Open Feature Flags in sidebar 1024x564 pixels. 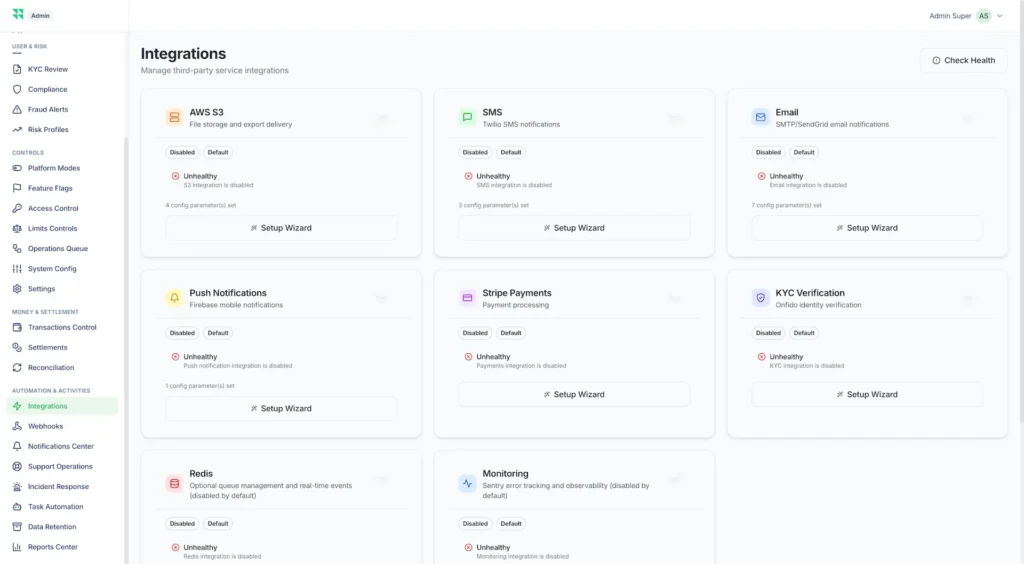(x=63, y=189)
